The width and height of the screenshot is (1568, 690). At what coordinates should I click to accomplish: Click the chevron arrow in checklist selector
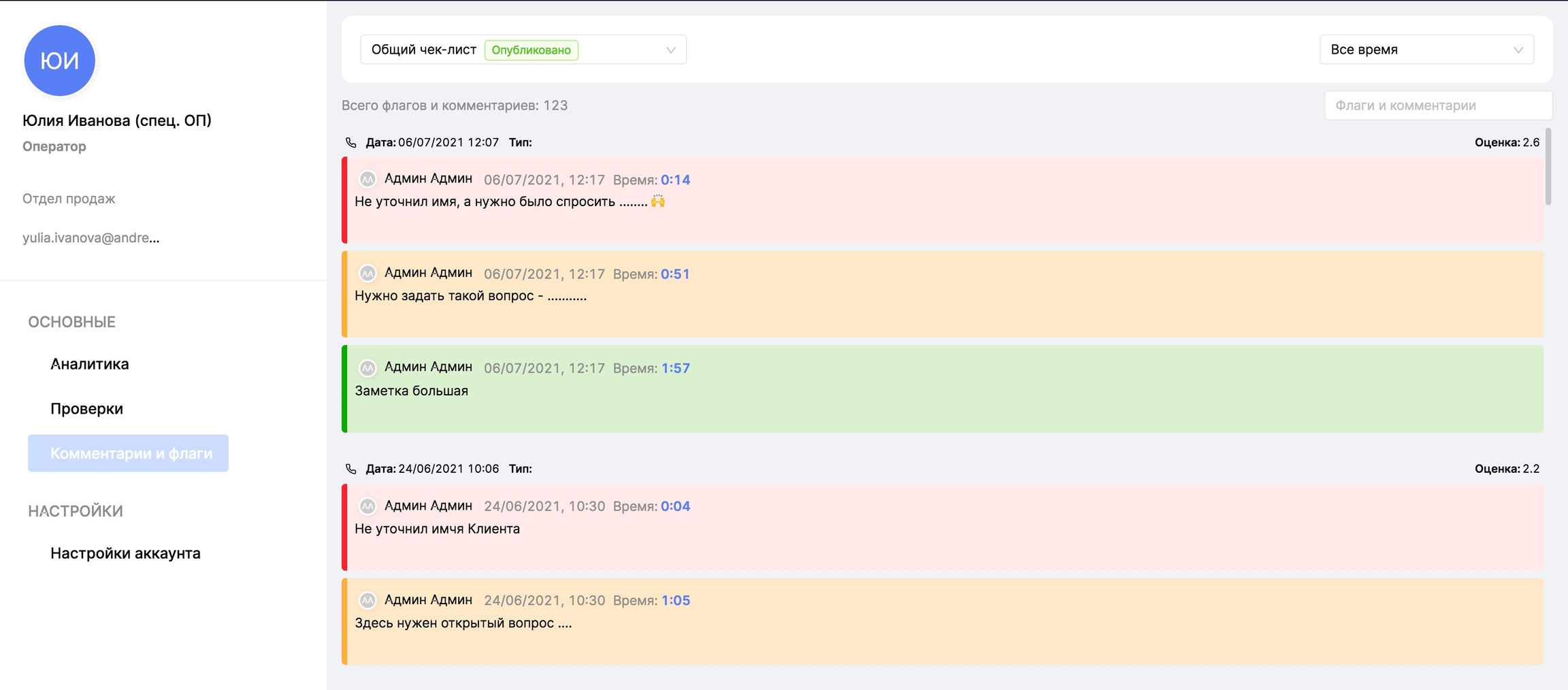pyautogui.click(x=670, y=50)
